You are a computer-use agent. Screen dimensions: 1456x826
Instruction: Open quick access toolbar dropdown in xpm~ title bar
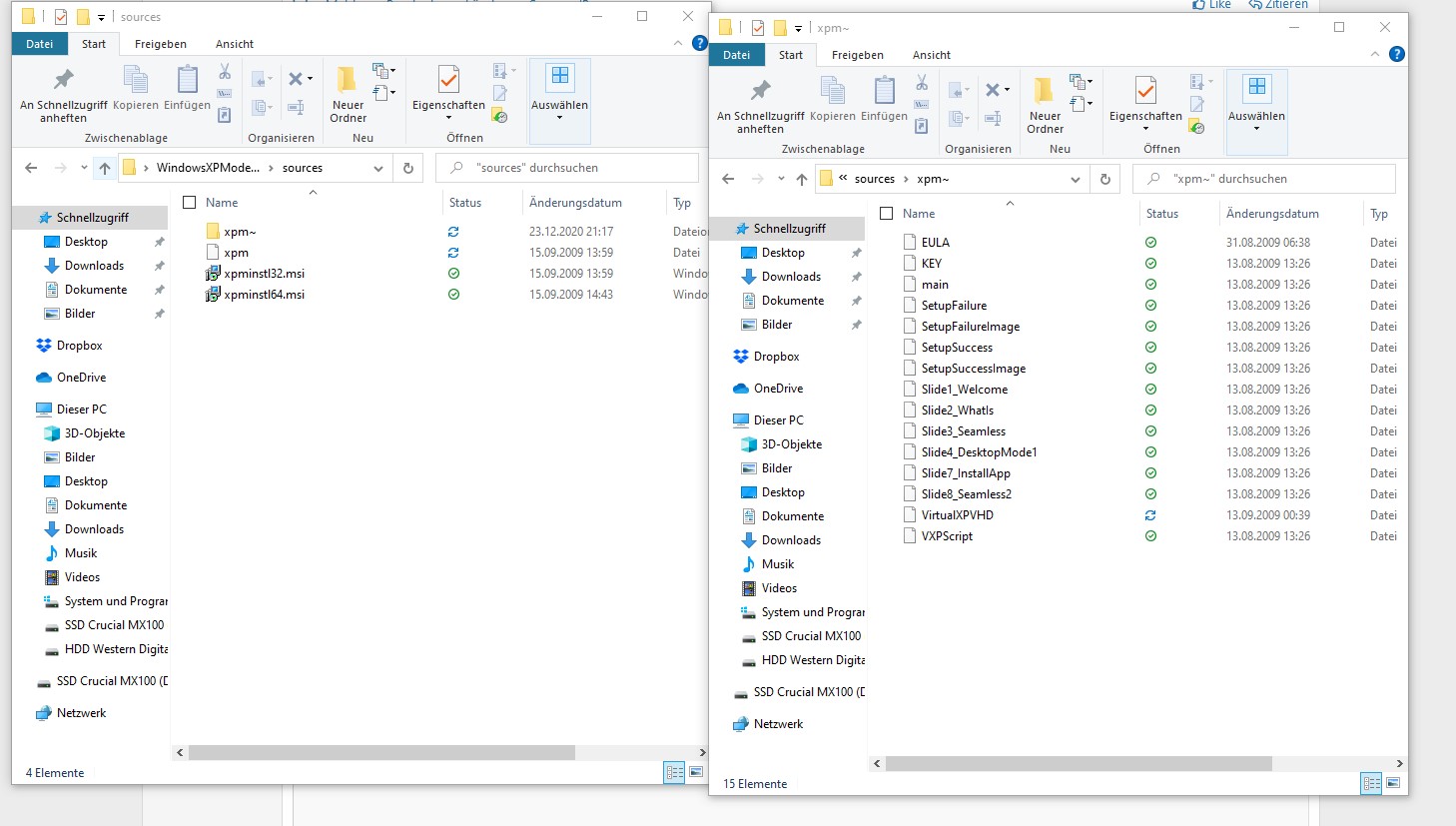coord(798,28)
